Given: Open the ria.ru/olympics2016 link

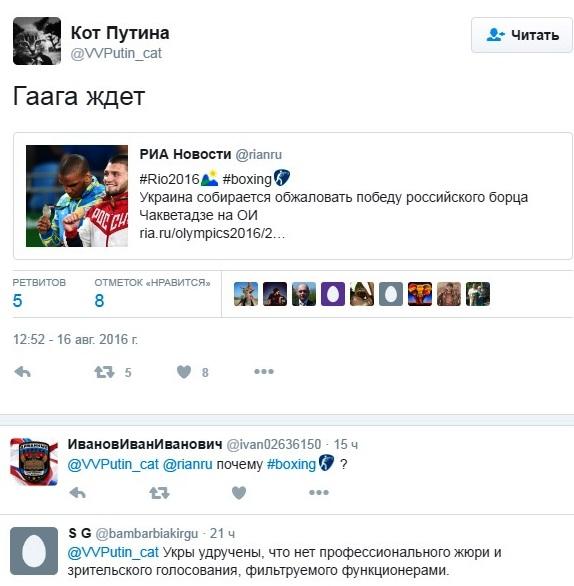Looking at the screenshot, I should pyautogui.click(x=212, y=233).
